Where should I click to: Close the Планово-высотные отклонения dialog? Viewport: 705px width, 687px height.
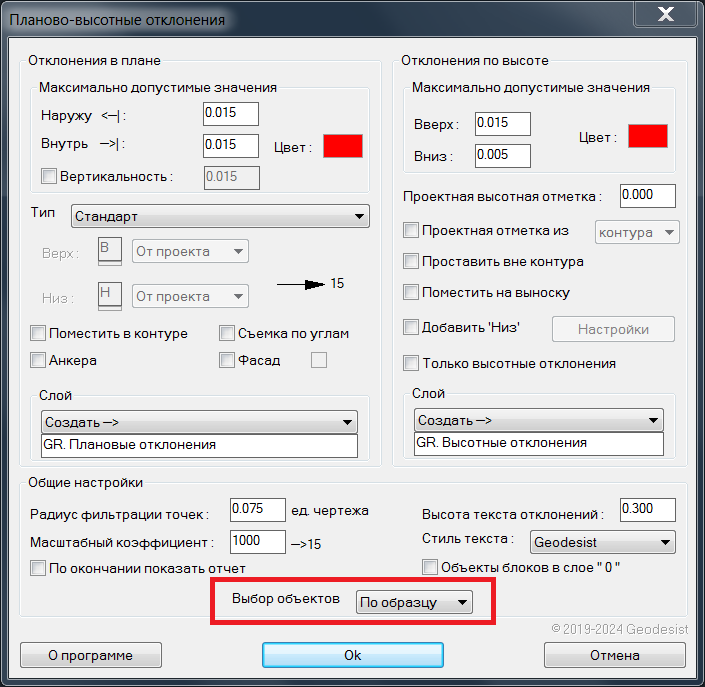[663, 16]
